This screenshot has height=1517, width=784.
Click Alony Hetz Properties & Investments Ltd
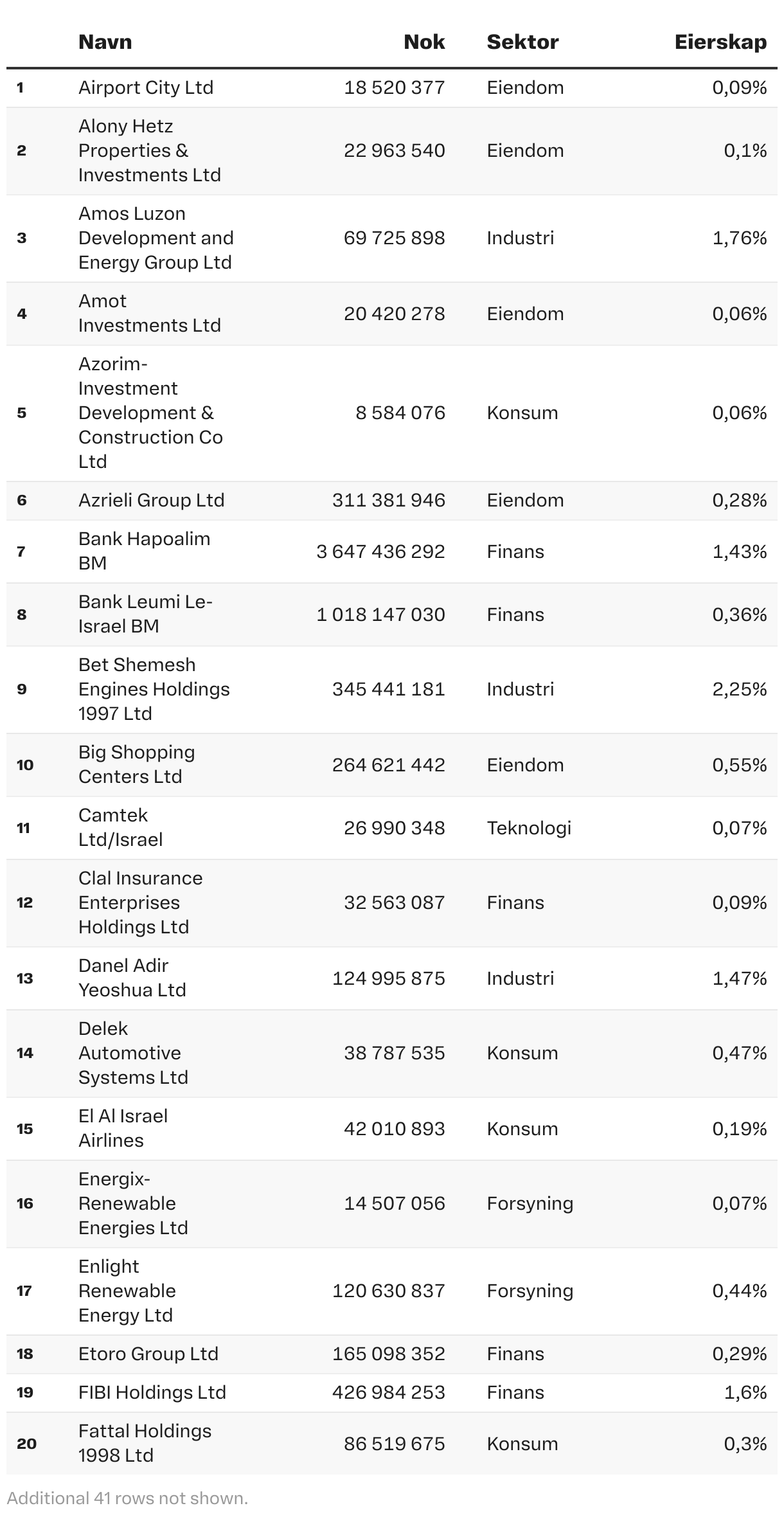point(150,150)
